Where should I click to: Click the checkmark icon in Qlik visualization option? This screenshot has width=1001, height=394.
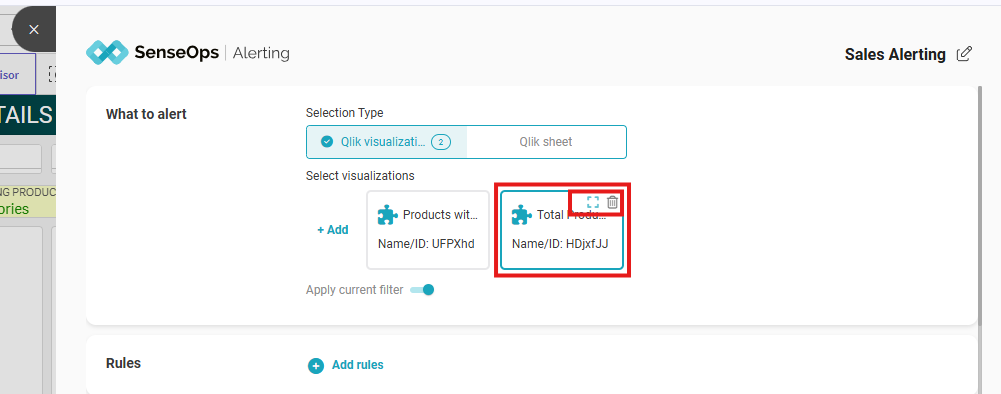(x=327, y=142)
